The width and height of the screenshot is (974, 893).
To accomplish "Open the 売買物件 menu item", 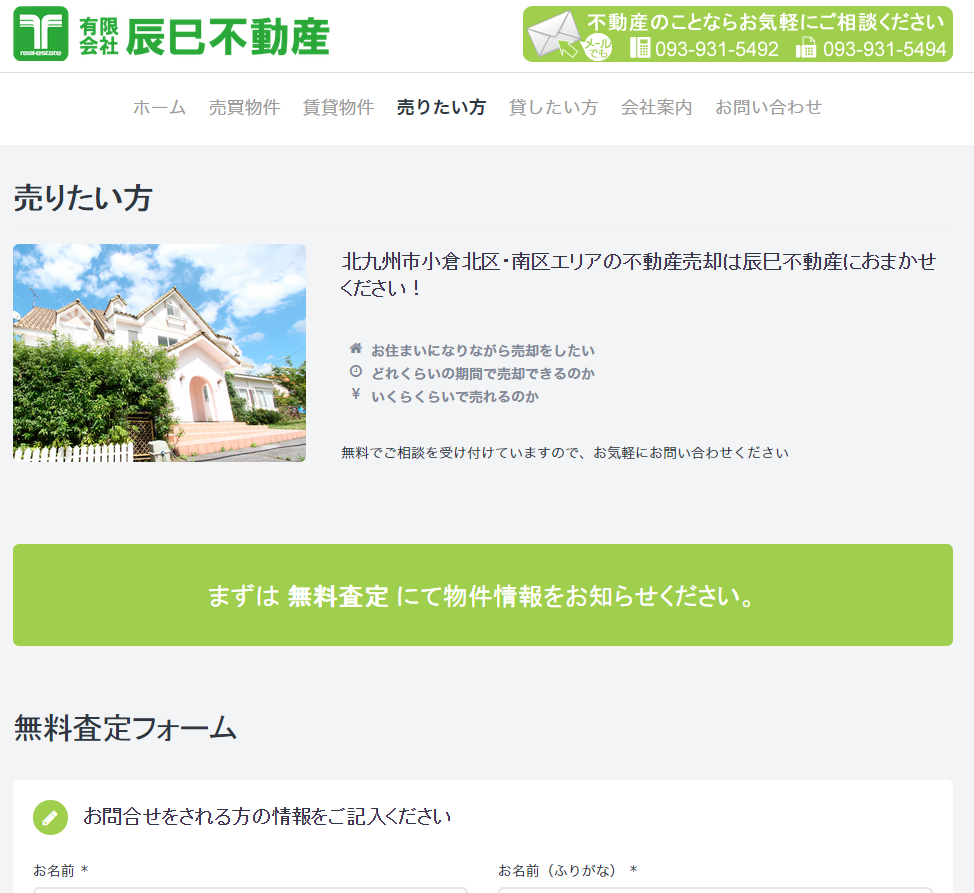I will (x=244, y=107).
